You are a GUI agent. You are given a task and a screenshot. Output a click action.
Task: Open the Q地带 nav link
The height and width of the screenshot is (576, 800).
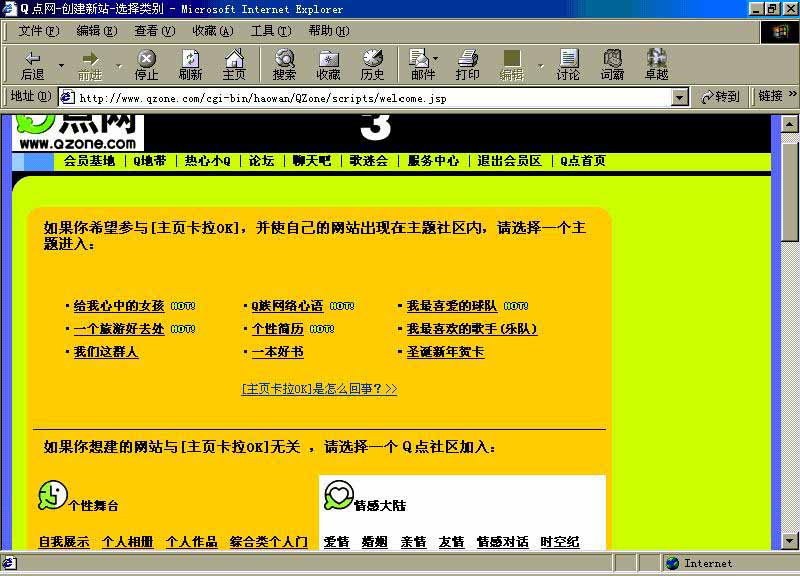(x=150, y=161)
